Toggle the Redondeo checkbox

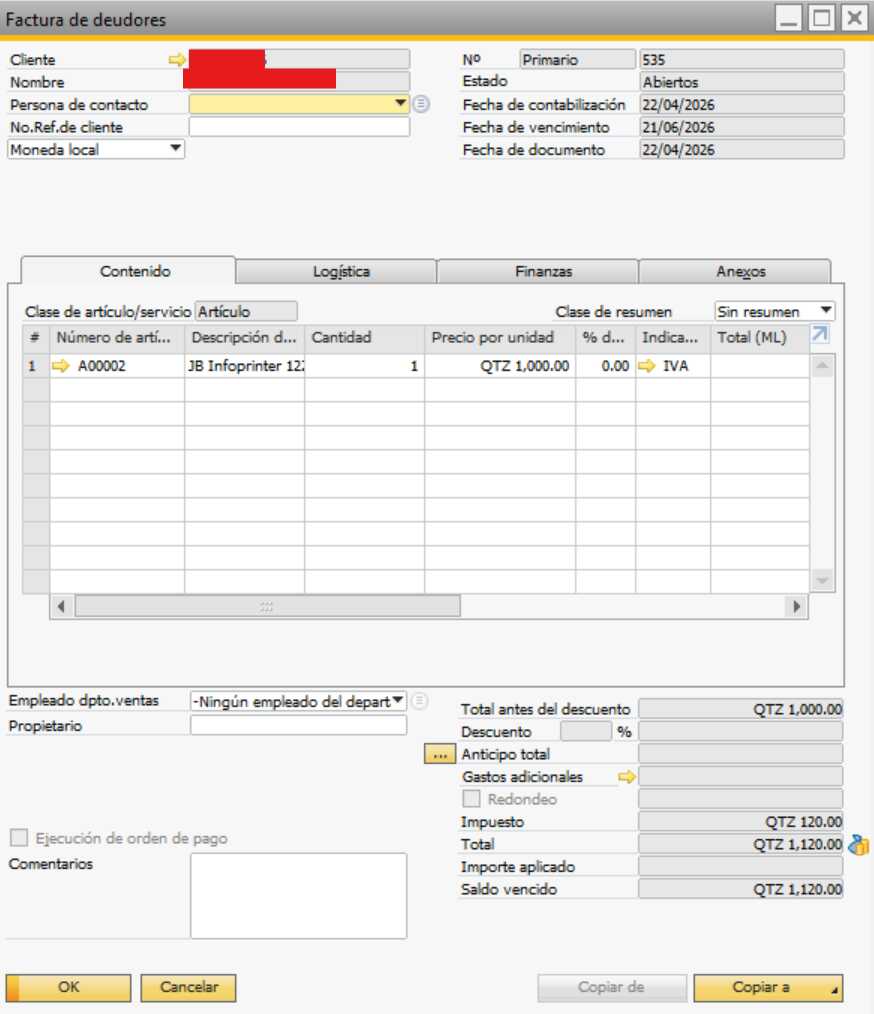tap(471, 799)
